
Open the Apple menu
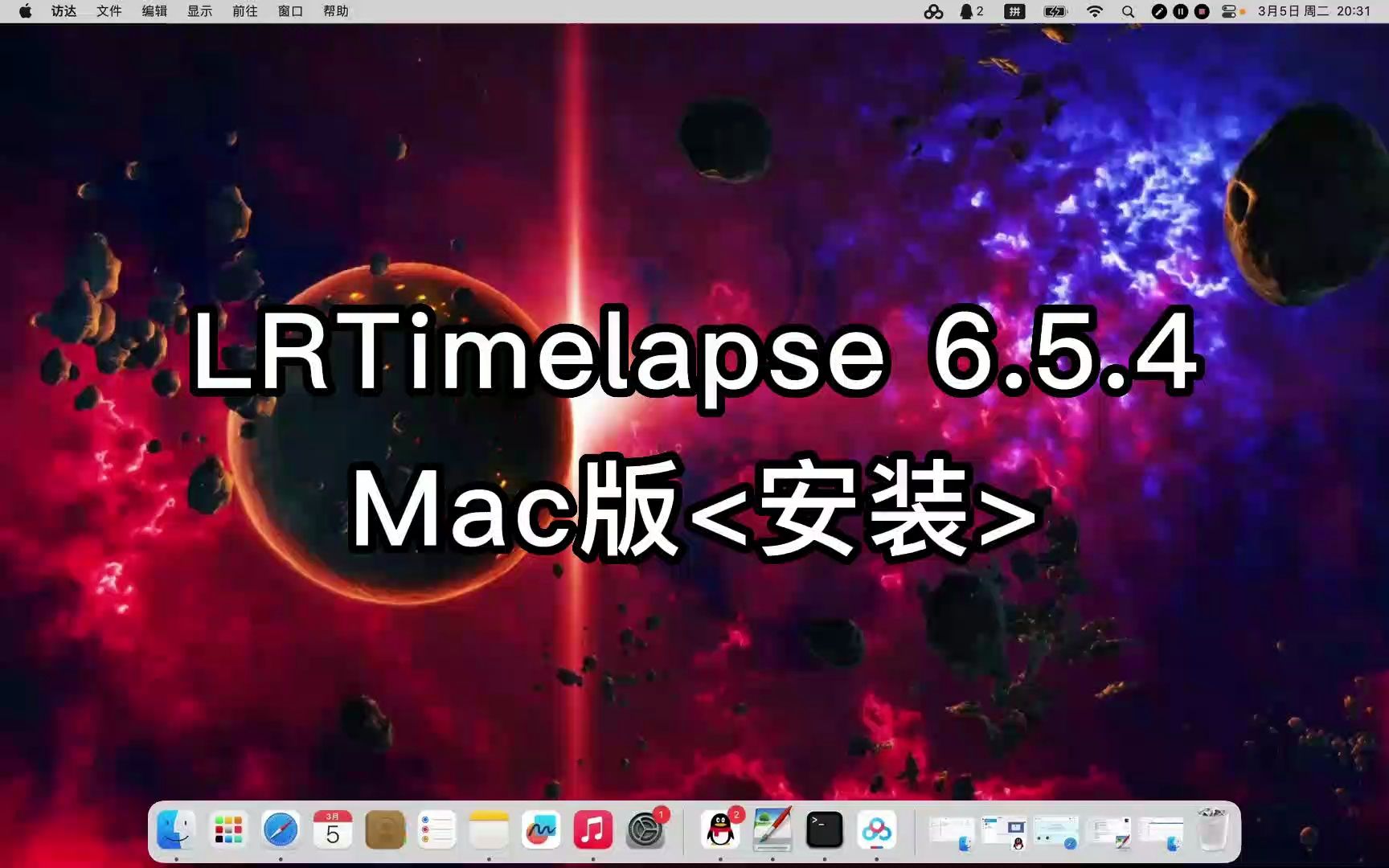pyautogui.click(x=25, y=11)
